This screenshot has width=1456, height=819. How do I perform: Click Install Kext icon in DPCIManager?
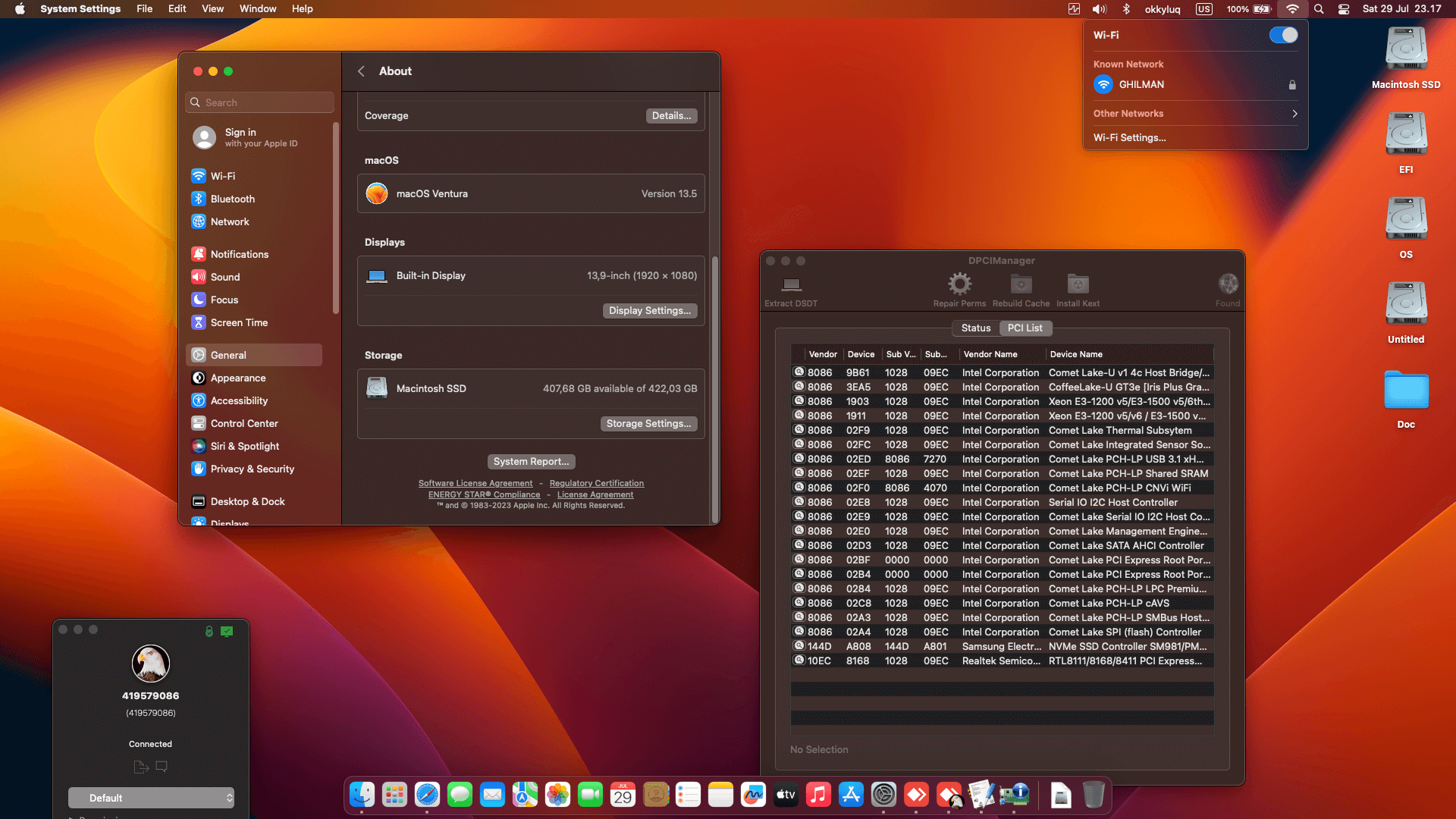(1078, 284)
